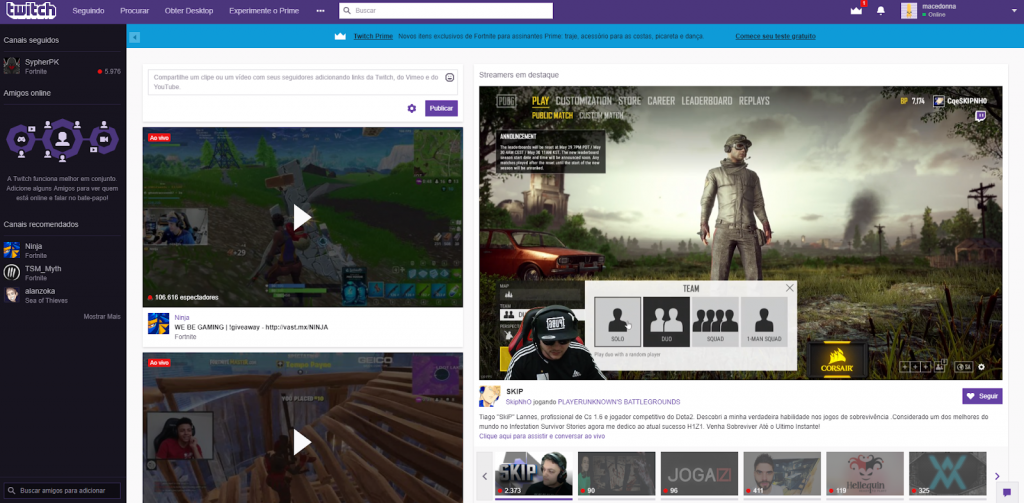Screen dimensions: 1024x503
Task: Click Mostrar Mais in sidebar
Action: click(x=102, y=317)
